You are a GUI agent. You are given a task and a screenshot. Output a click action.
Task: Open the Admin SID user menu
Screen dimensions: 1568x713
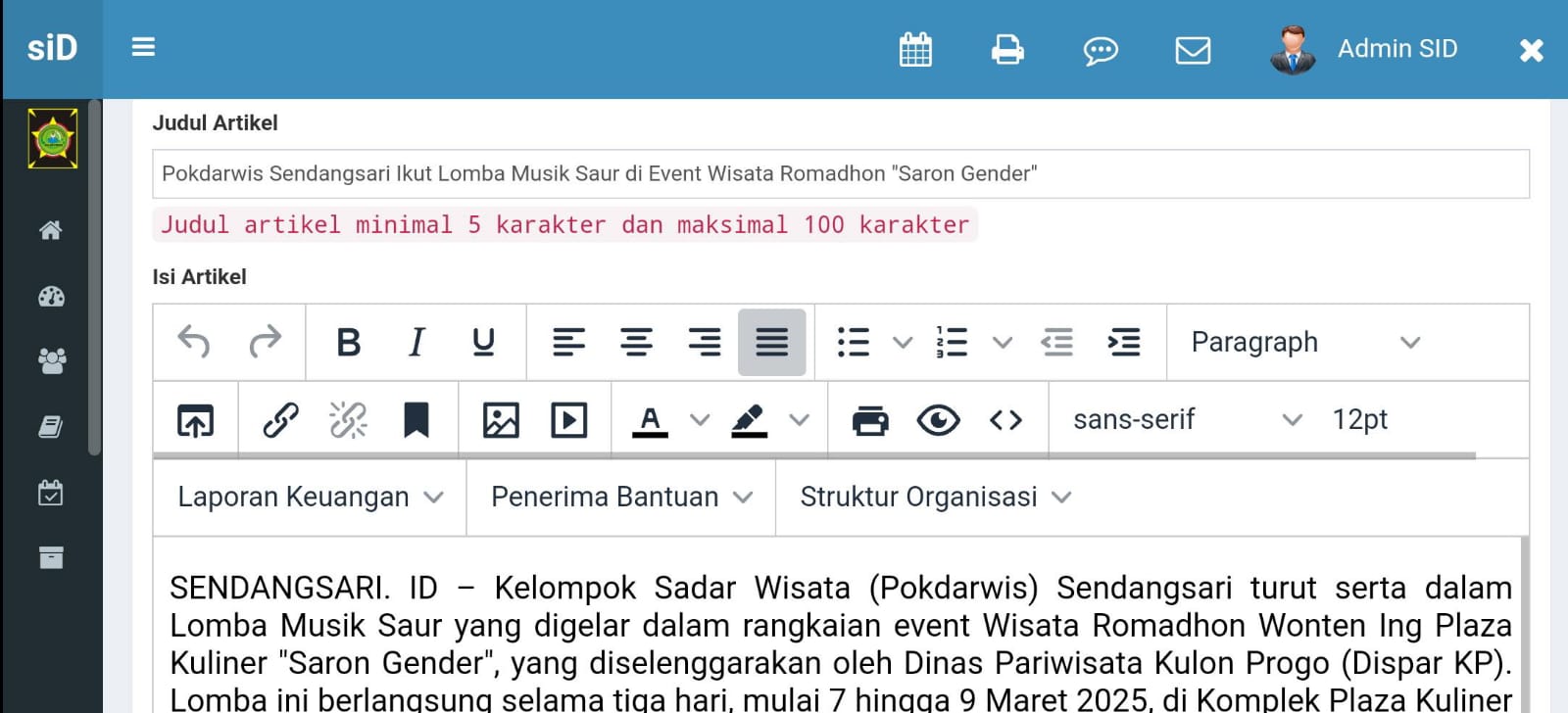click(x=1364, y=49)
